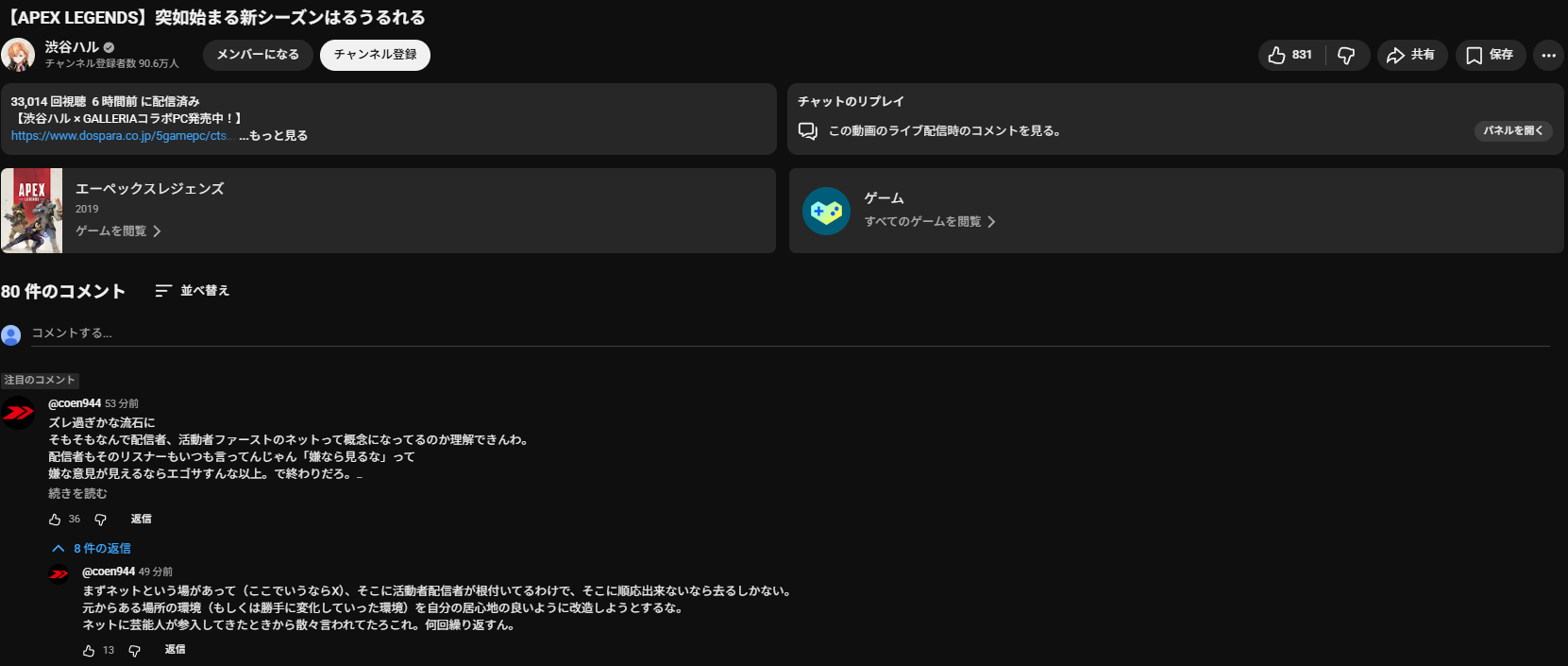Subscribe using the チャンネル登録 button
Screen dimensions: 1568x666
click(x=375, y=55)
